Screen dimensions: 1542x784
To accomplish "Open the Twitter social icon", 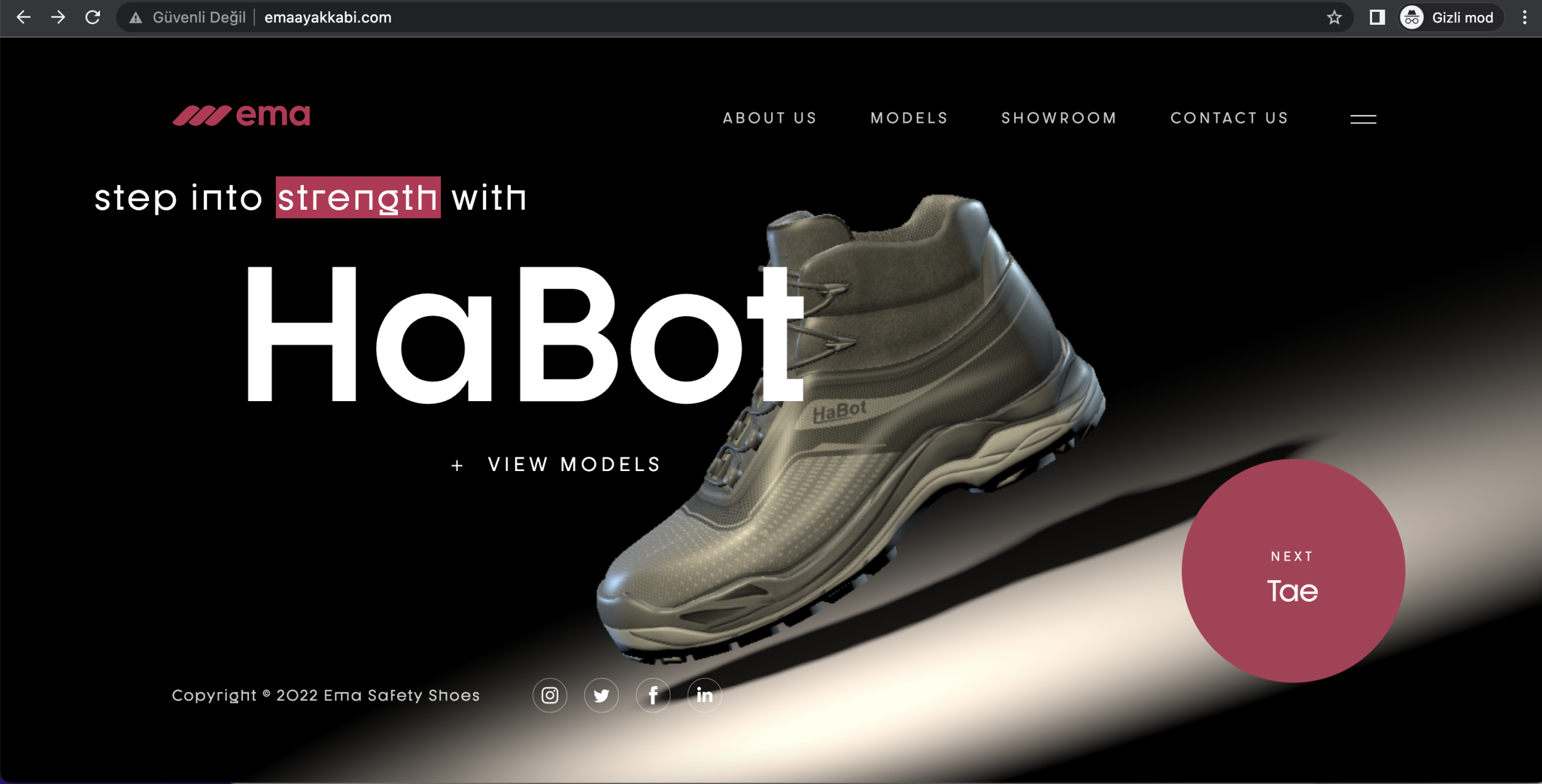I will 601,695.
